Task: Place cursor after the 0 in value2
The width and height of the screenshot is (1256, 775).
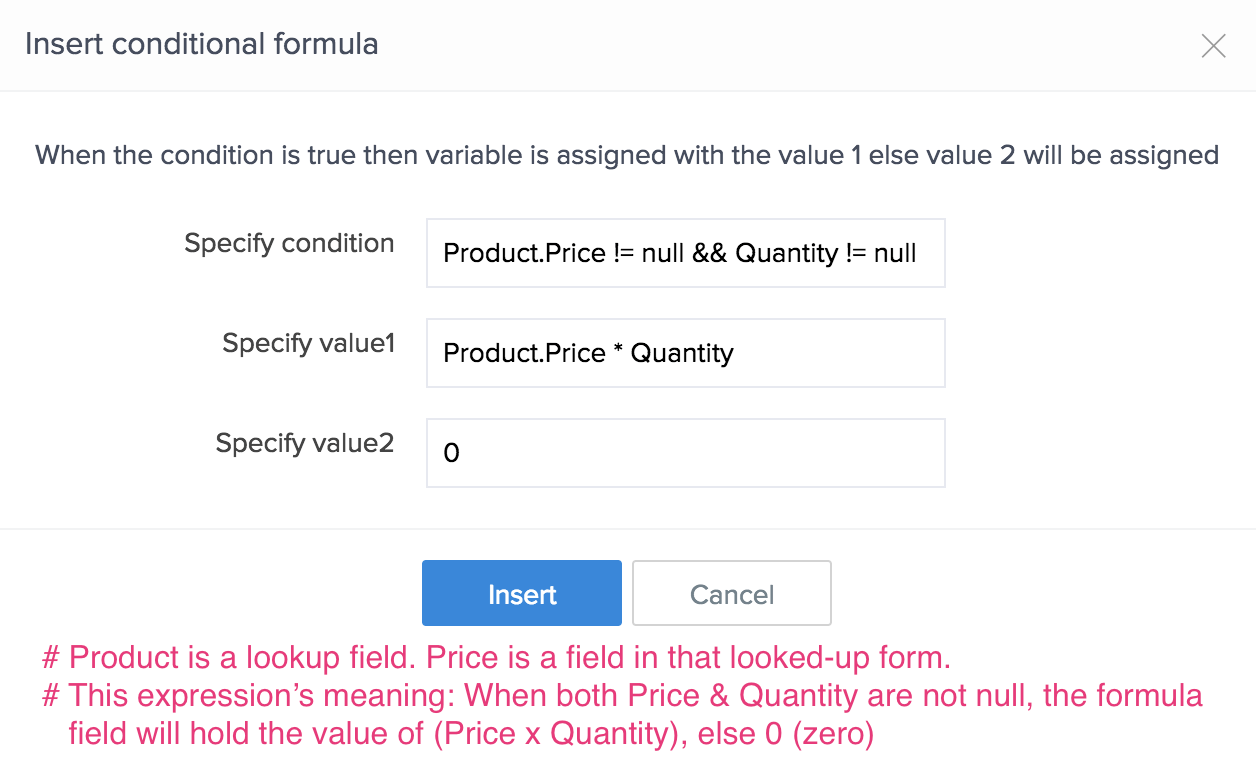Action: pos(461,454)
